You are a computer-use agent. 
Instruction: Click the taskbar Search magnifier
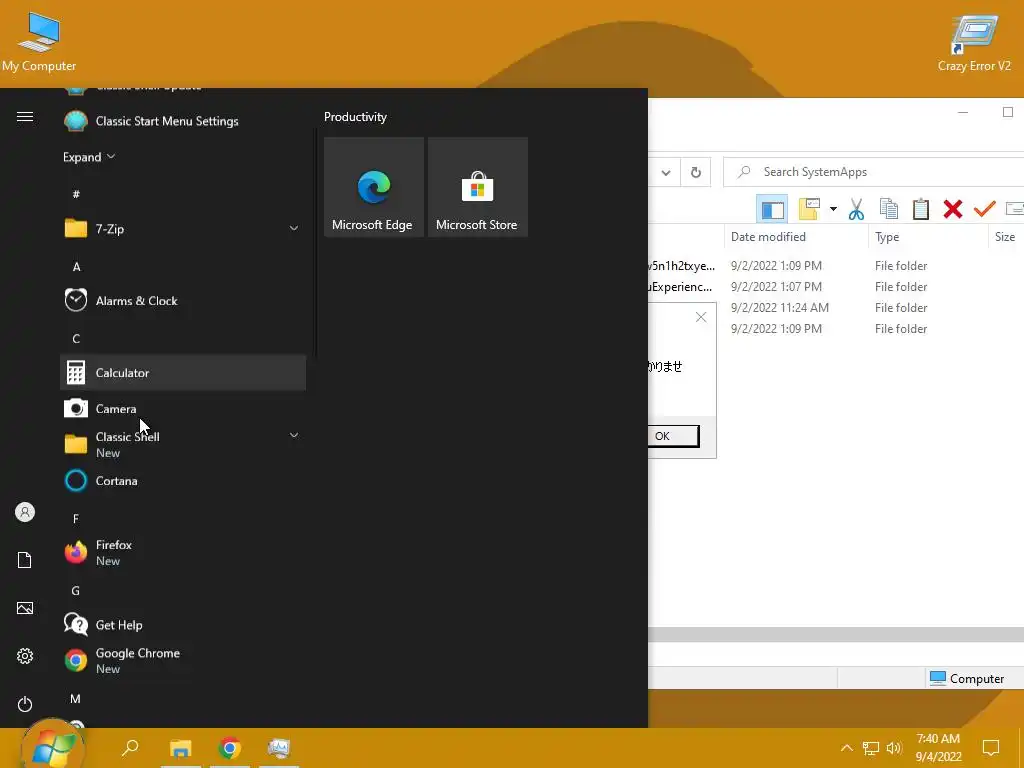pyautogui.click(x=130, y=748)
